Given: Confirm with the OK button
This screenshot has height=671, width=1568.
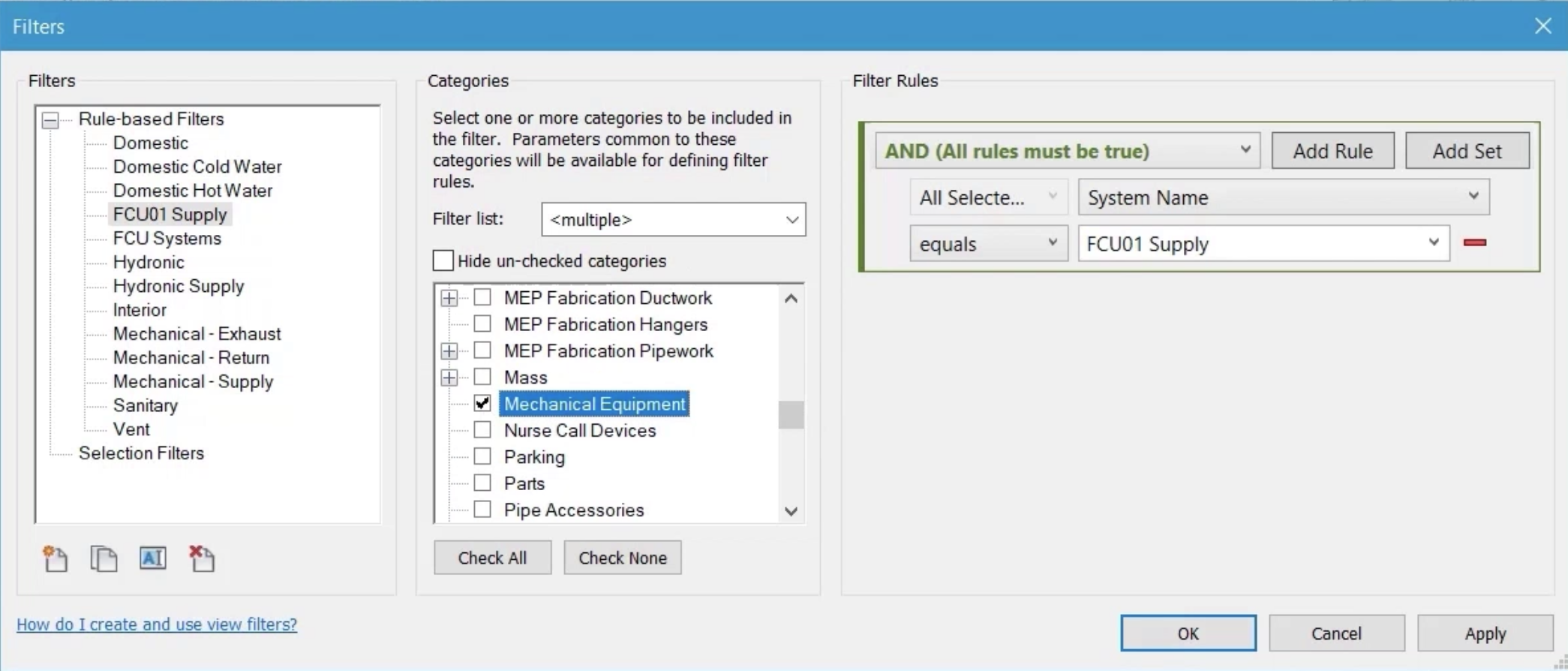Looking at the screenshot, I should 1188,633.
